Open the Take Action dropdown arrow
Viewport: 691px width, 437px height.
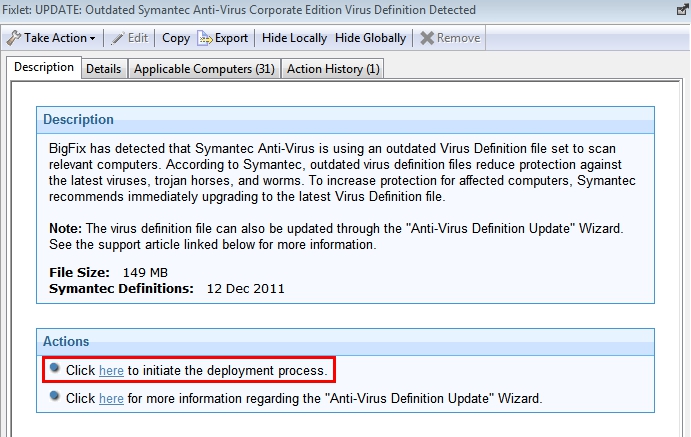[92, 39]
